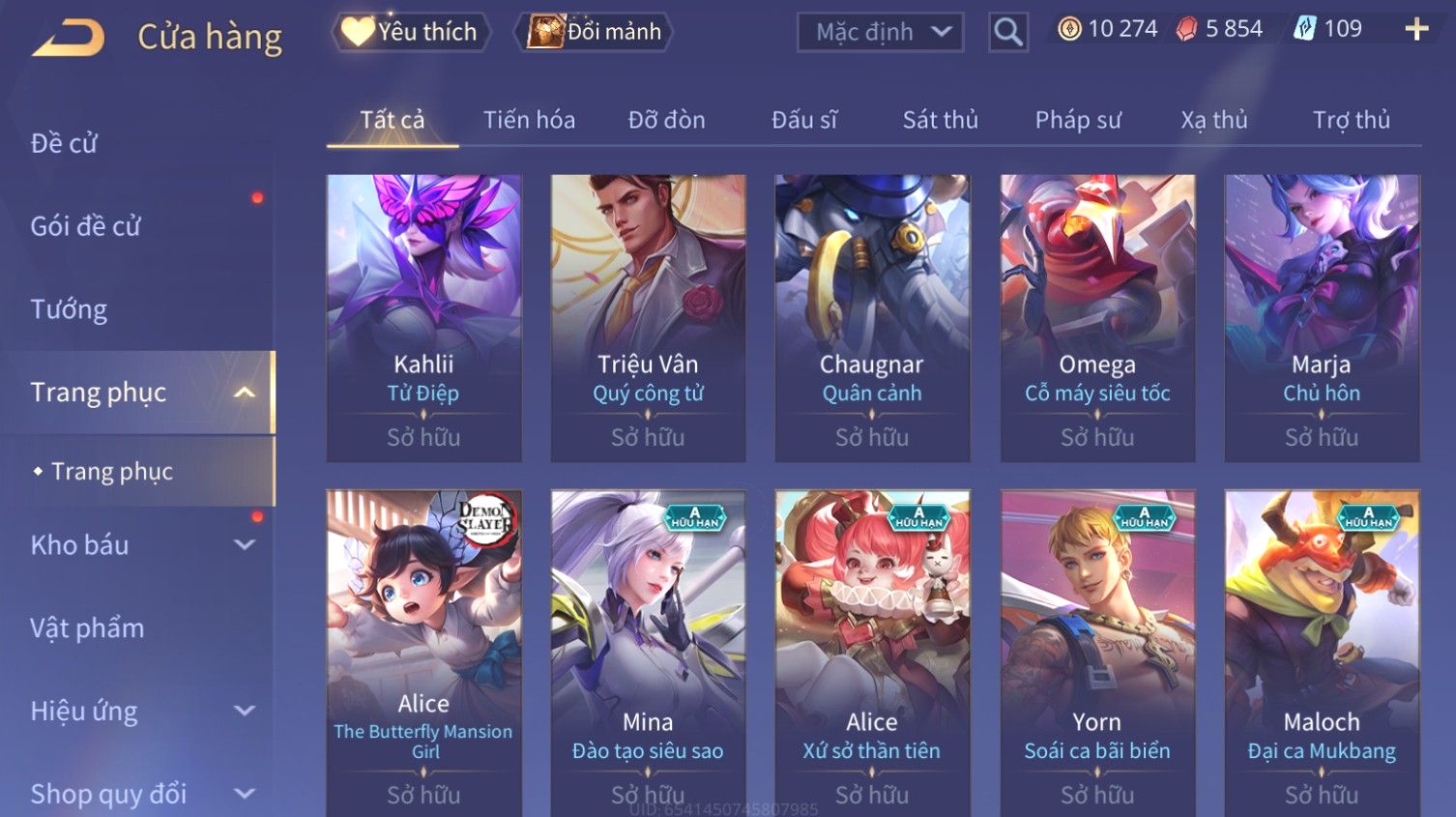Expand the Shop quy đổi section
Screen dimensions: 1456x817
[x=245, y=795]
